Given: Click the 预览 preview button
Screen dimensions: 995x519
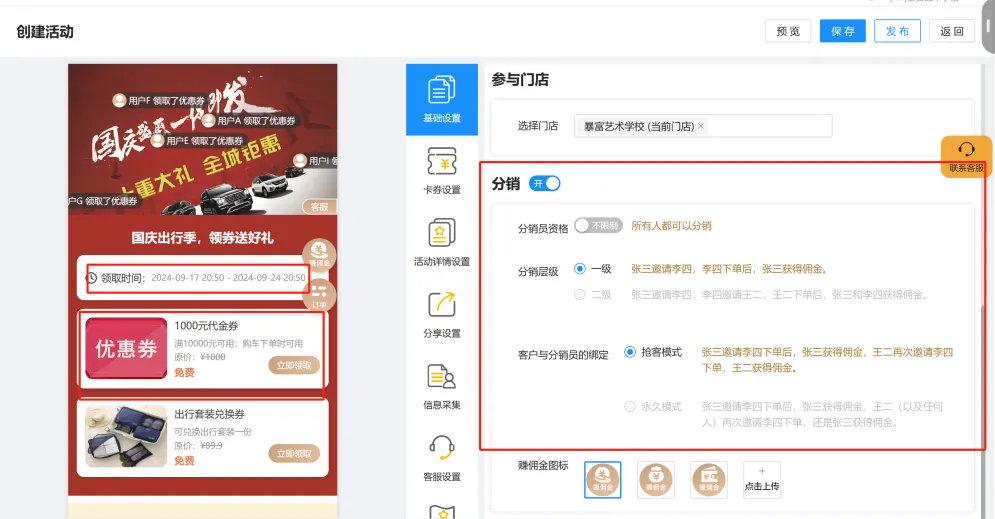Looking at the screenshot, I should click(x=788, y=31).
